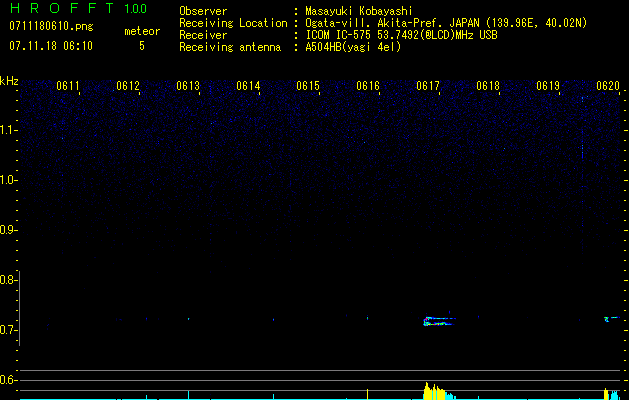The width and height of the screenshot is (629, 400).
Task: Click the long meteor echo near 0617
Action: (x=439, y=321)
